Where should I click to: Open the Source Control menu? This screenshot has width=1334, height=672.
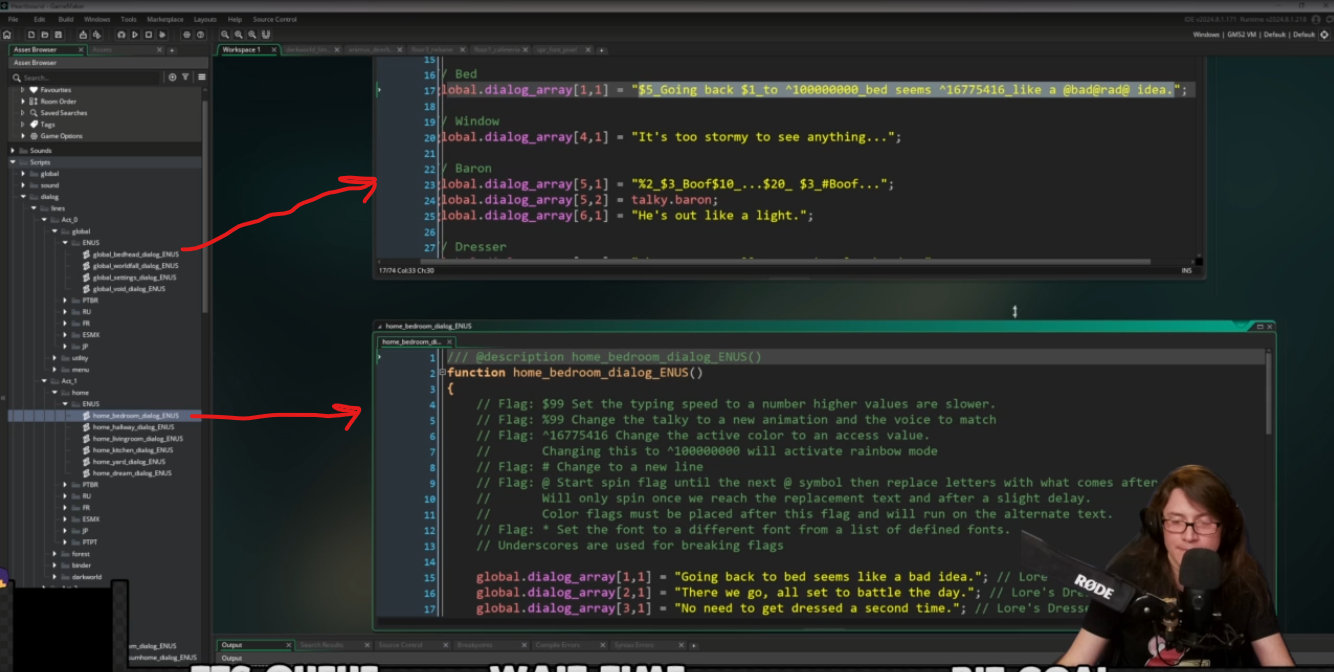pyautogui.click(x=275, y=19)
